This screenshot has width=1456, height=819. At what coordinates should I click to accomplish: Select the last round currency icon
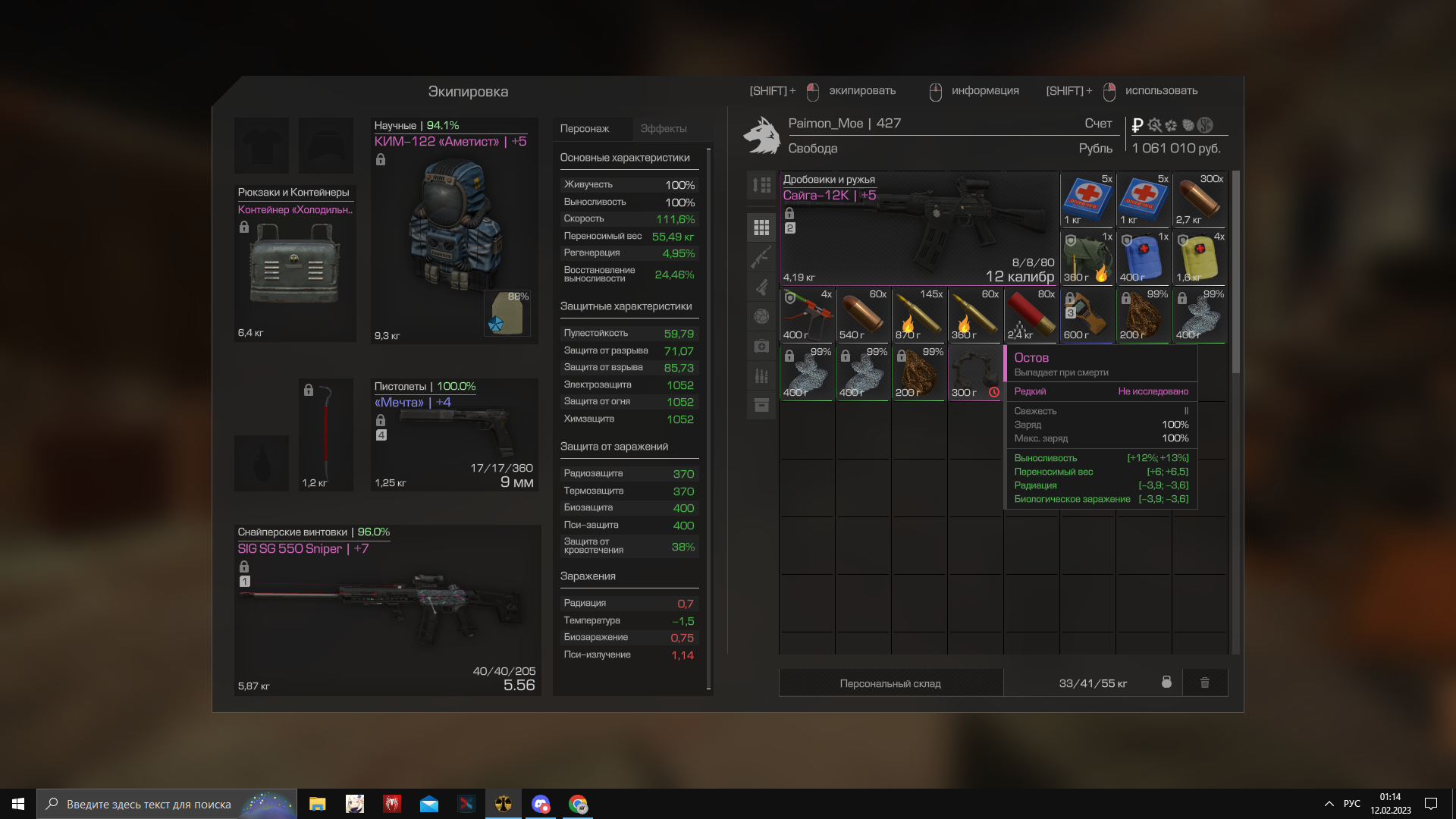click(1205, 125)
